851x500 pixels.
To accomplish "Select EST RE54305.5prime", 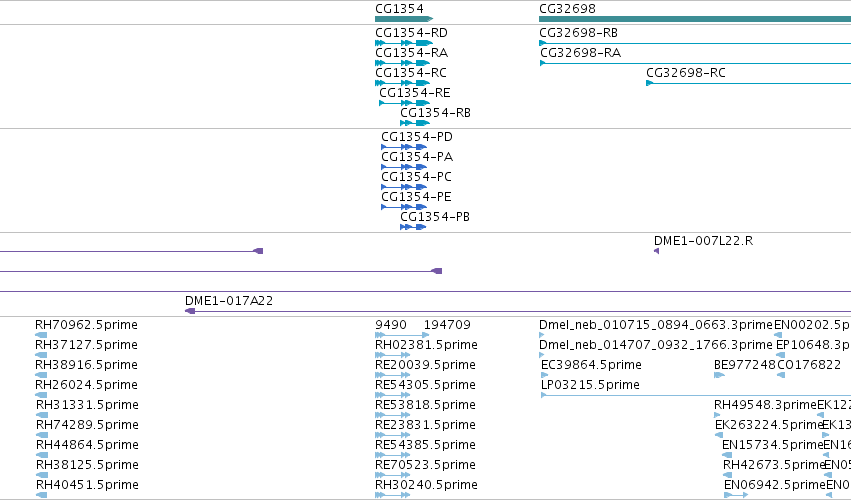I will [426, 385].
